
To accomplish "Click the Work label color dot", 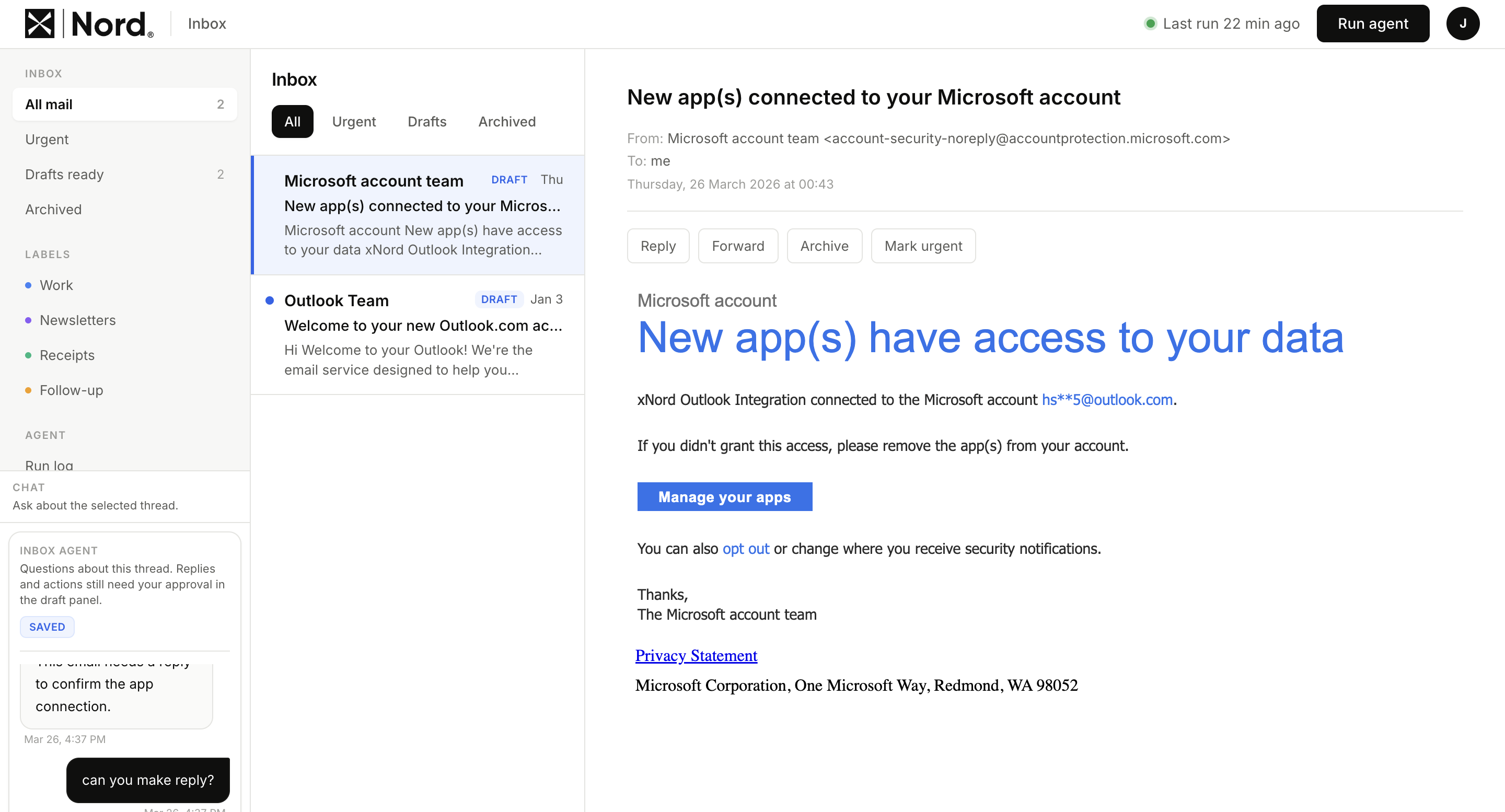I will point(28,285).
